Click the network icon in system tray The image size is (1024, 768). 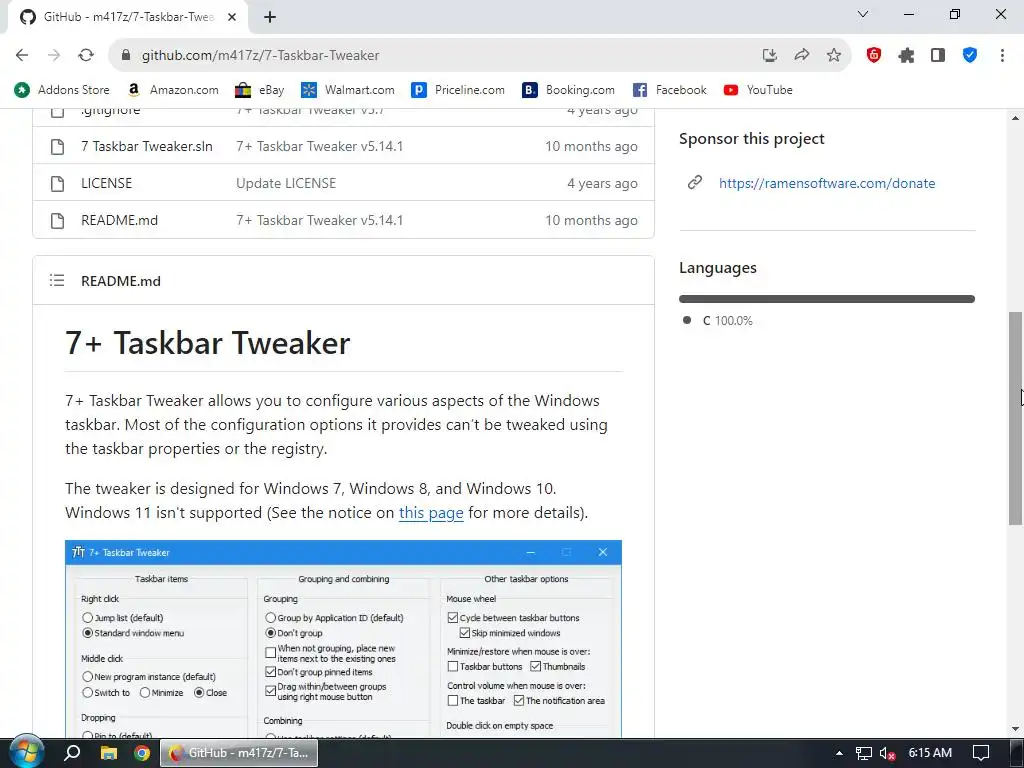point(863,753)
